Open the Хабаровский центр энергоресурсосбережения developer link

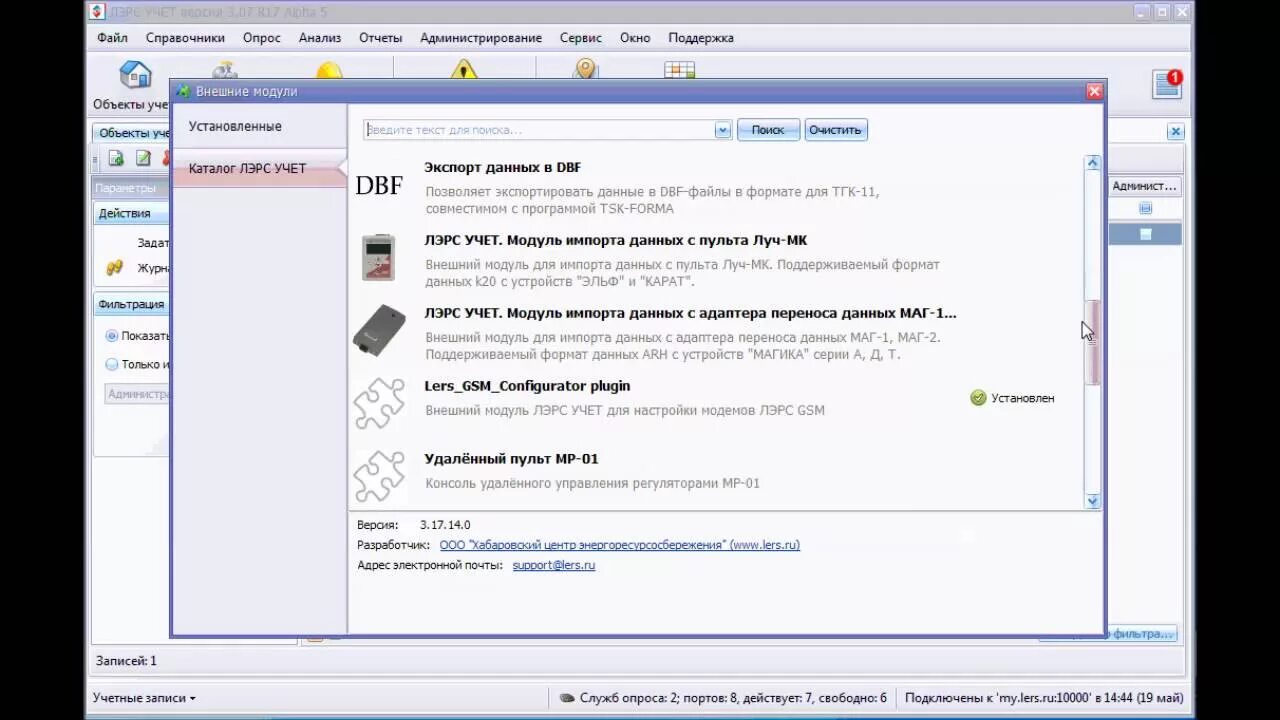[x=620, y=545]
